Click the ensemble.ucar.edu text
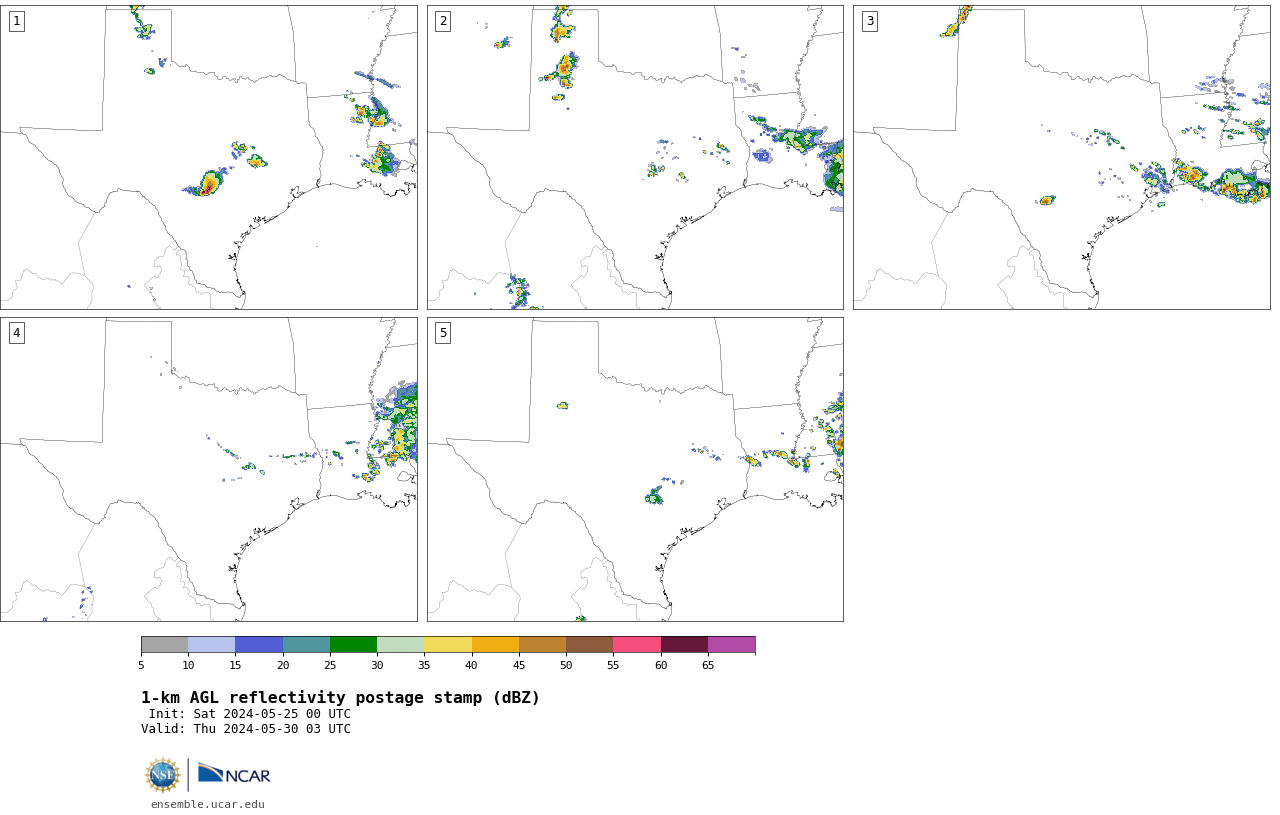Image resolution: width=1280 pixels, height=815 pixels. pyautogui.click(x=208, y=804)
